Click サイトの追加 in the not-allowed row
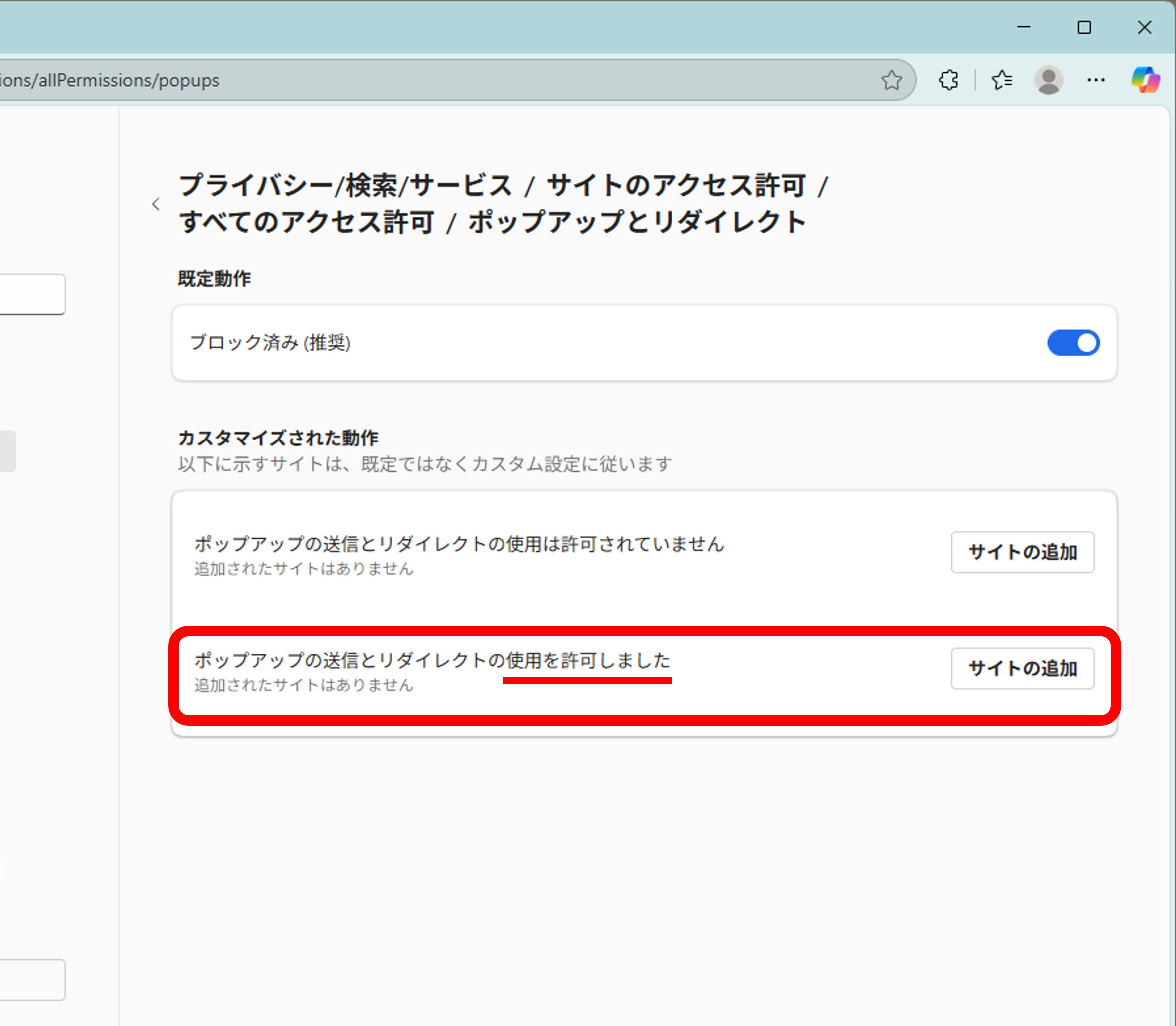 [1022, 552]
